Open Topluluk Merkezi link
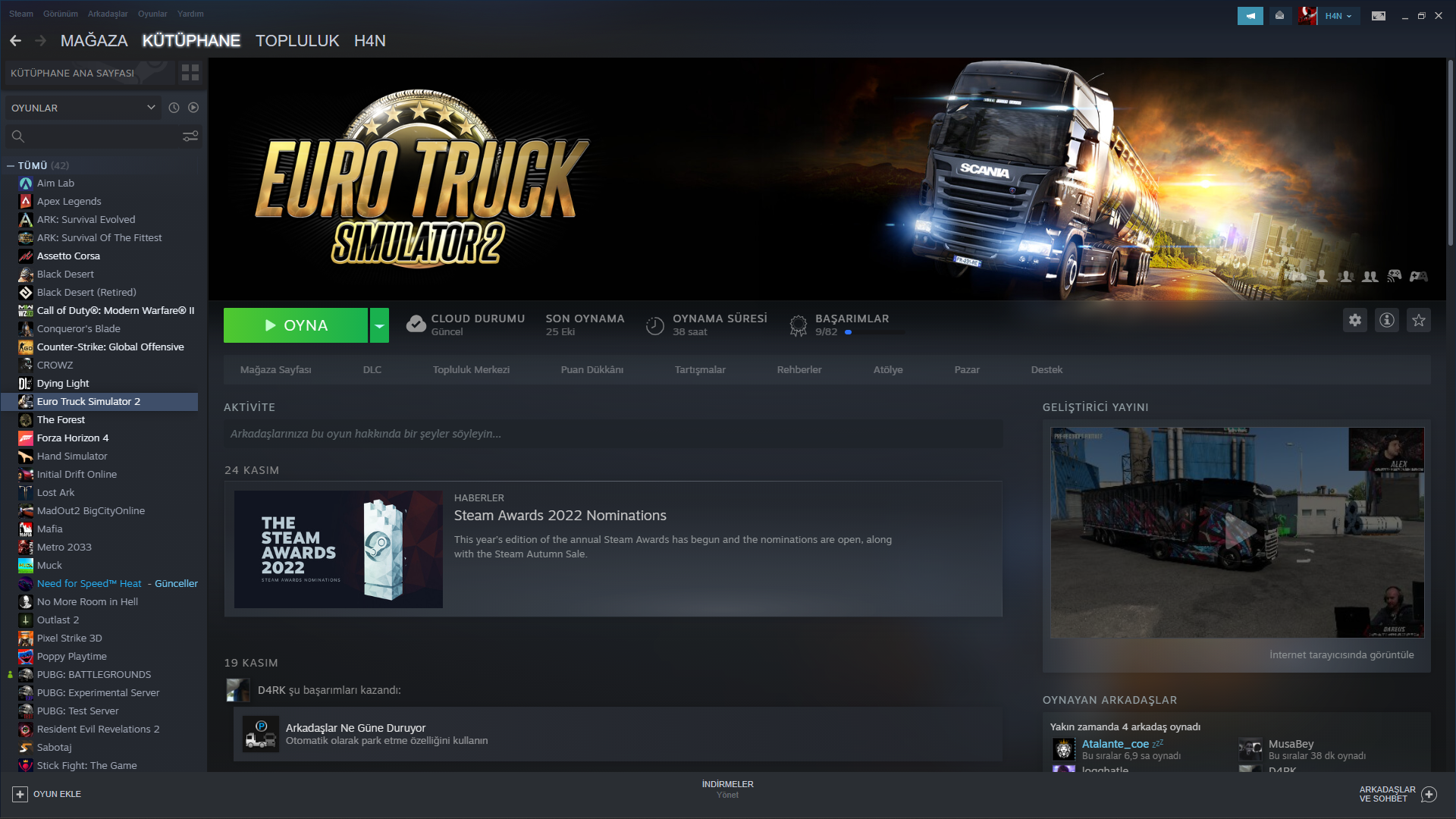Screen dimensions: 1456x819 pos(471,370)
